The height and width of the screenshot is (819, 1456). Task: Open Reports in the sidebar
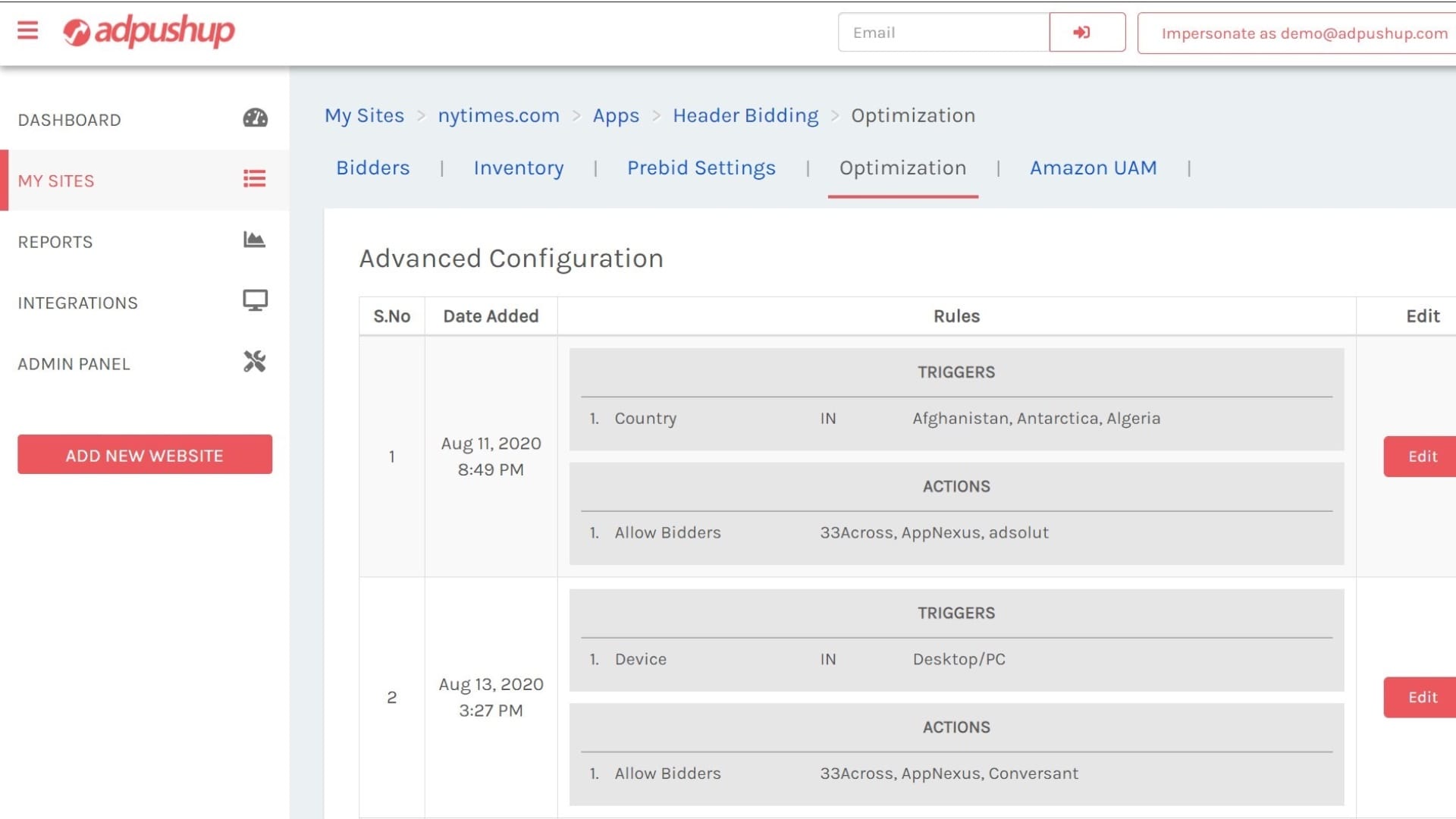pyautogui.click(x=144, y=241)
